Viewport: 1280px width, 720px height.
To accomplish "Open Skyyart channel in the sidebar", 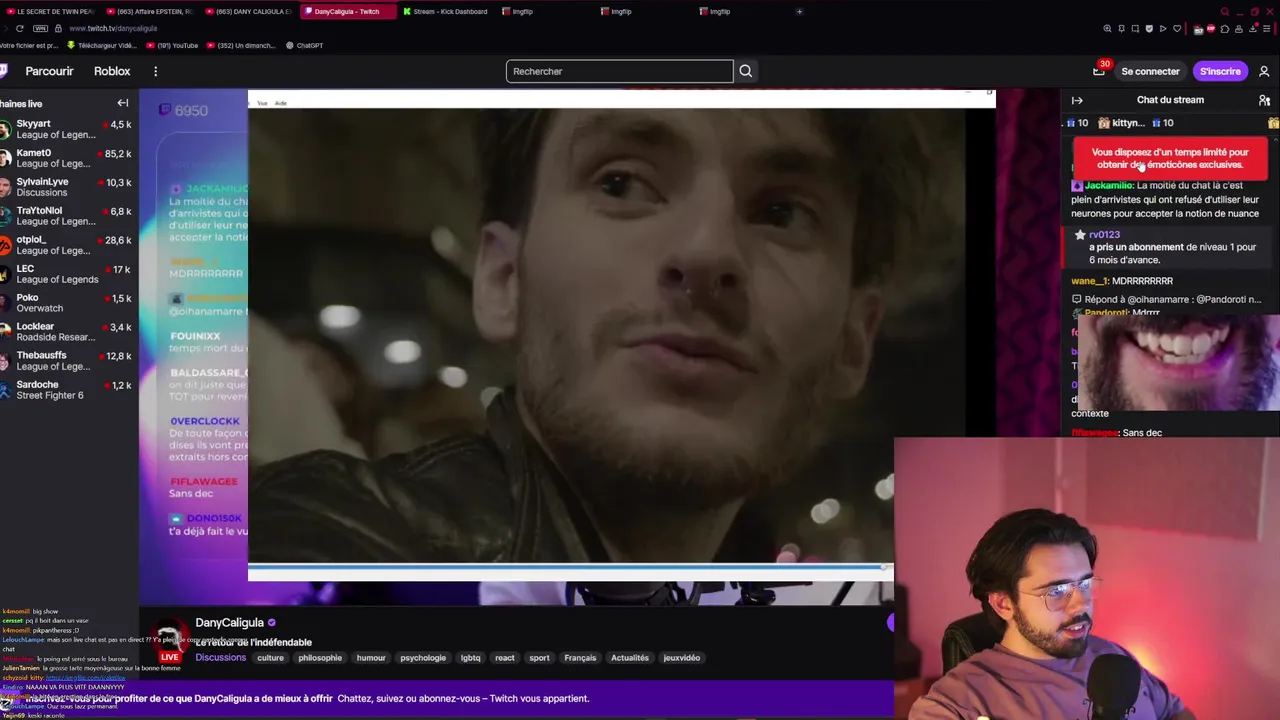I will [x=66, y=129].
